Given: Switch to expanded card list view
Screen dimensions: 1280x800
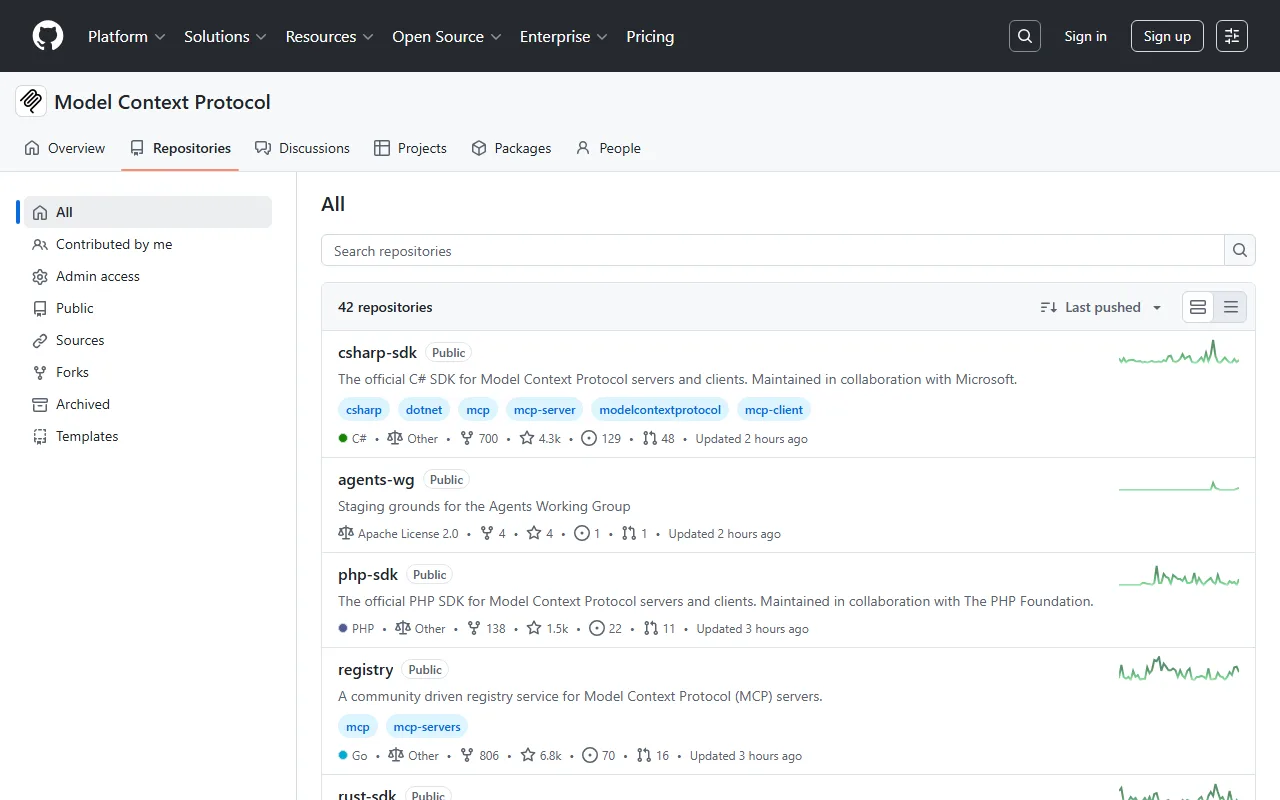Looking at the screenshot, I should tap(1198, 307).
